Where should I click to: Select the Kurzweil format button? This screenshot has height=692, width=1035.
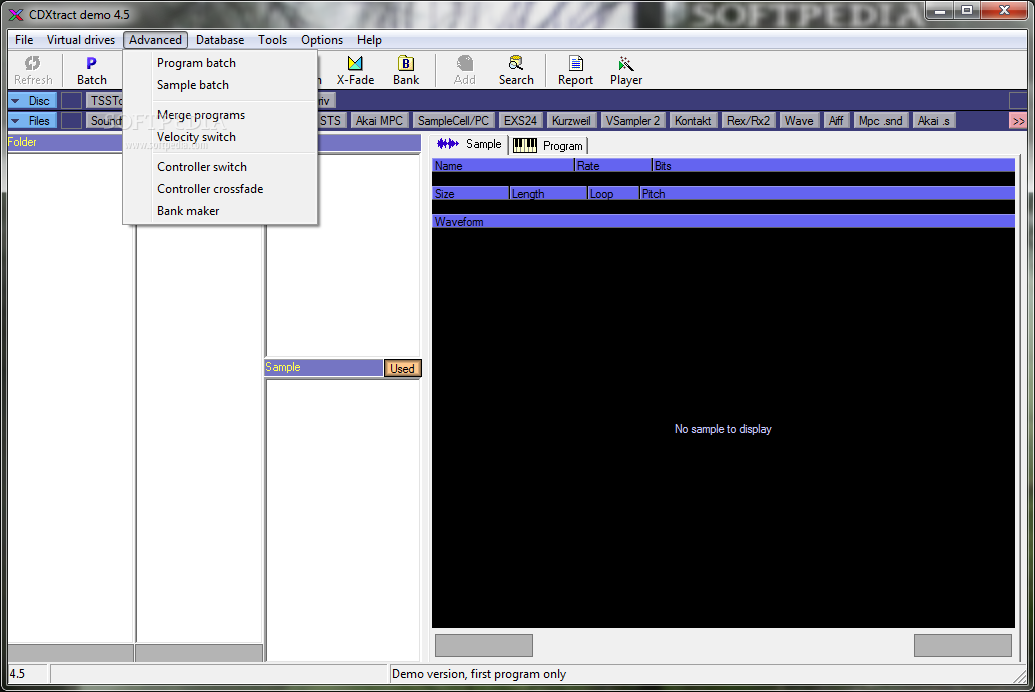(x=571, y=121)
